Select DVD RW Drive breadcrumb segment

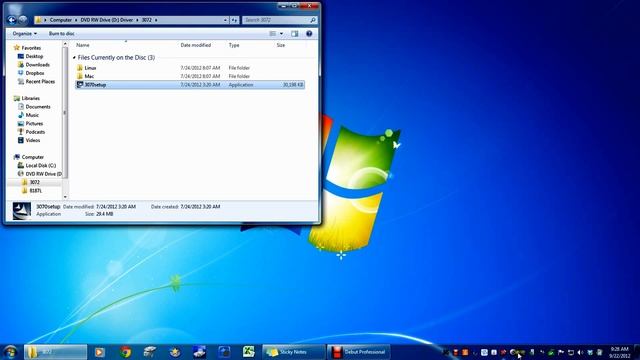point(107,20)
